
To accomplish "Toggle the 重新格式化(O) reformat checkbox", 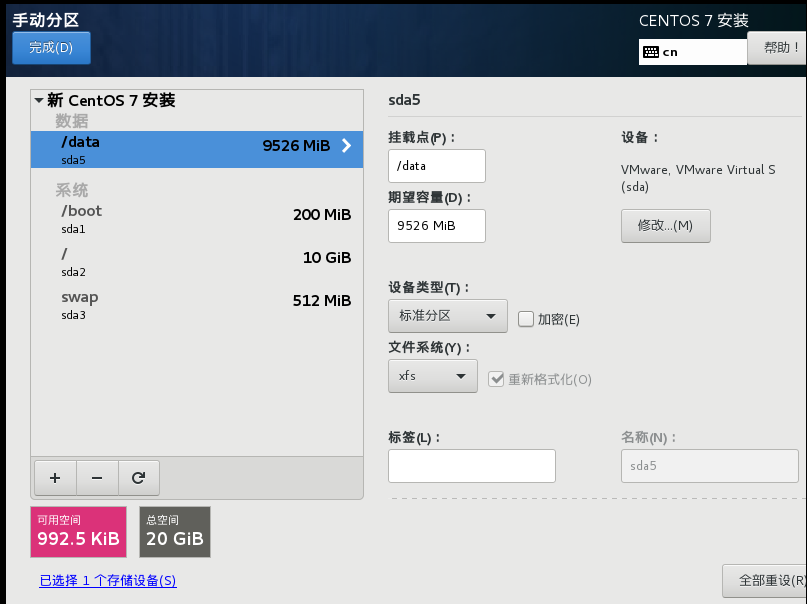I will point(496,379).
